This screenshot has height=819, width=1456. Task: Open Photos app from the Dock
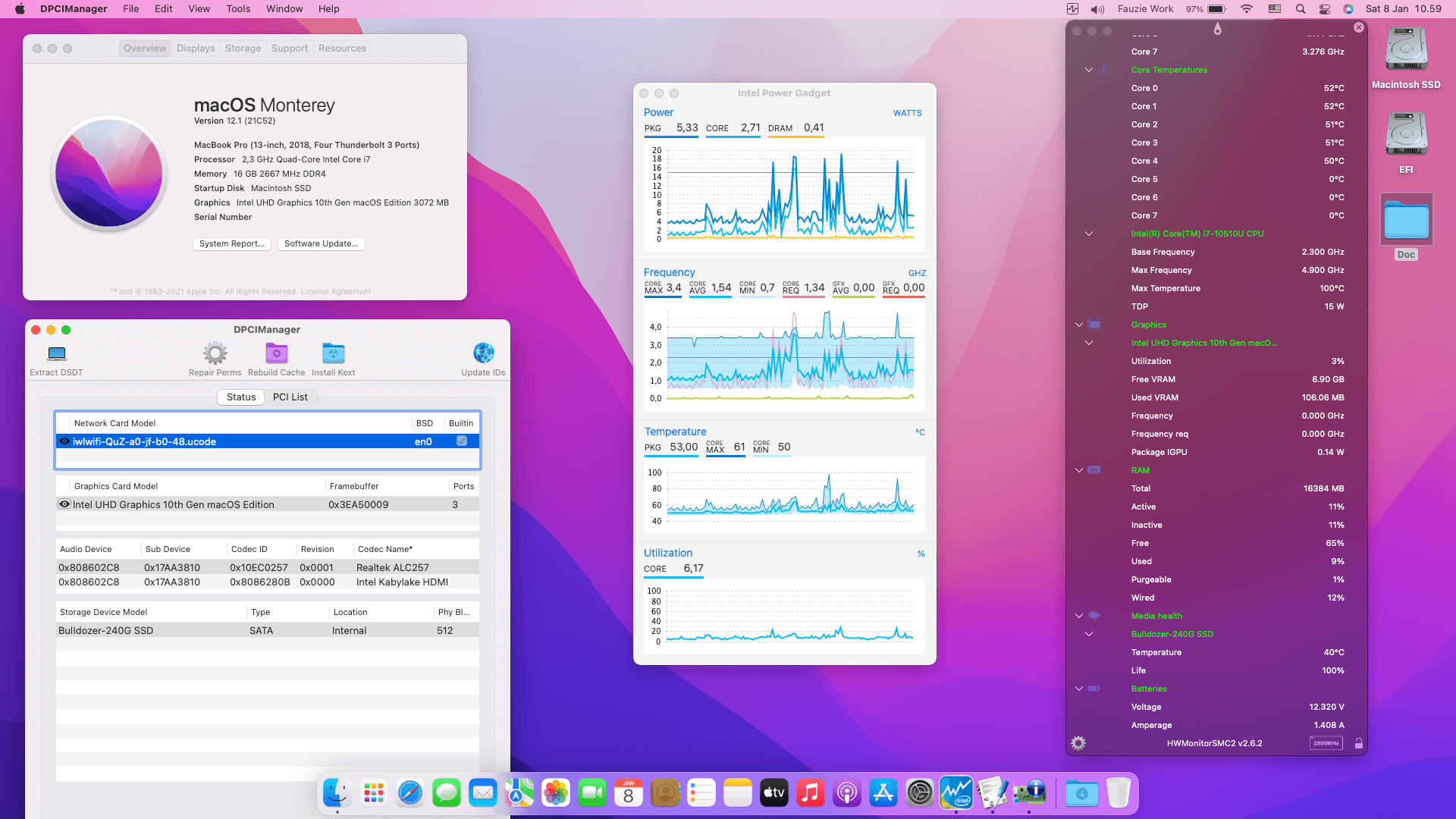(556, 793)
